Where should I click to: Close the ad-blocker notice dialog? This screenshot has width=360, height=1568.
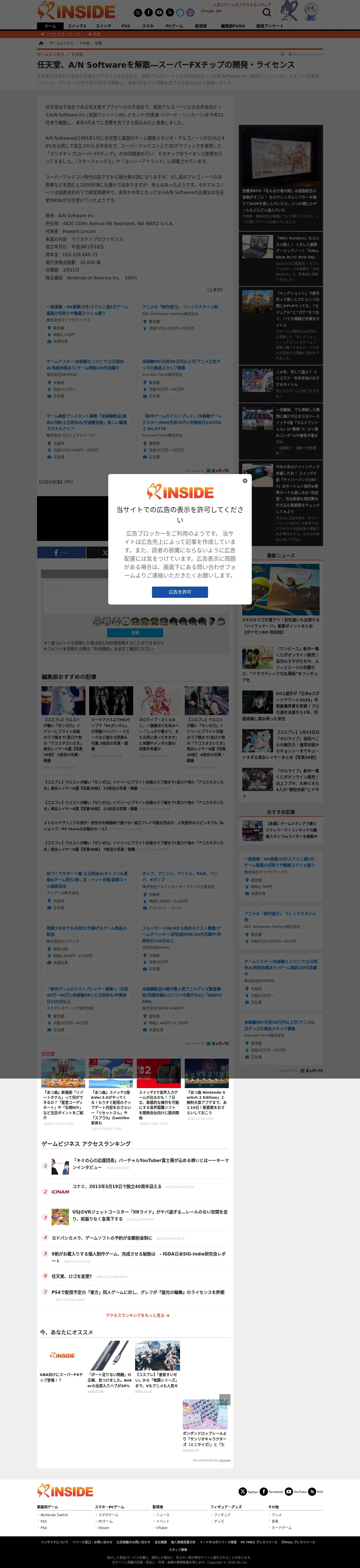pyautogui.click(x=245, y=481)
